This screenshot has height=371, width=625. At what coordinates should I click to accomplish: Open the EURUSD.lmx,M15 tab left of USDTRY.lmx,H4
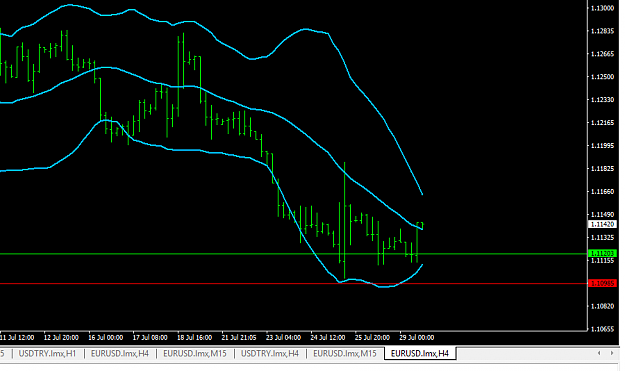pyautogui.click(x=195, y=353)
